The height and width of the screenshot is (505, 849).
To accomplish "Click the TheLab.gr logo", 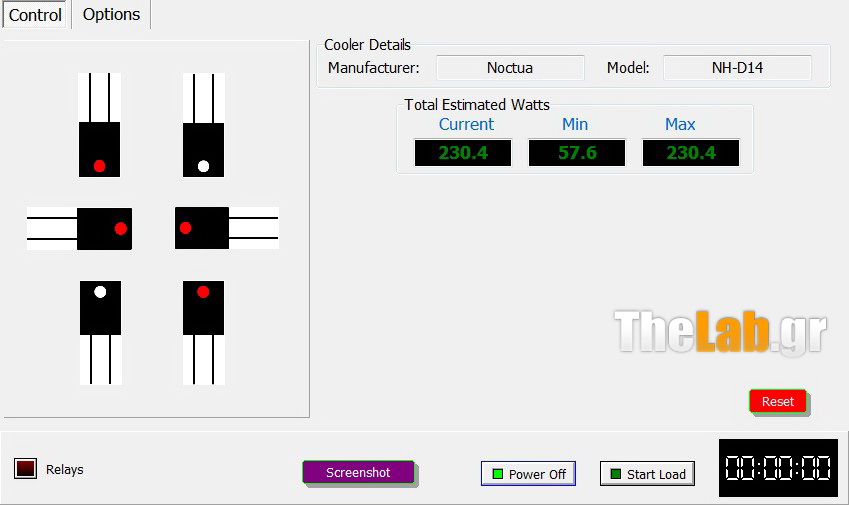I will [x=720, y=331].
